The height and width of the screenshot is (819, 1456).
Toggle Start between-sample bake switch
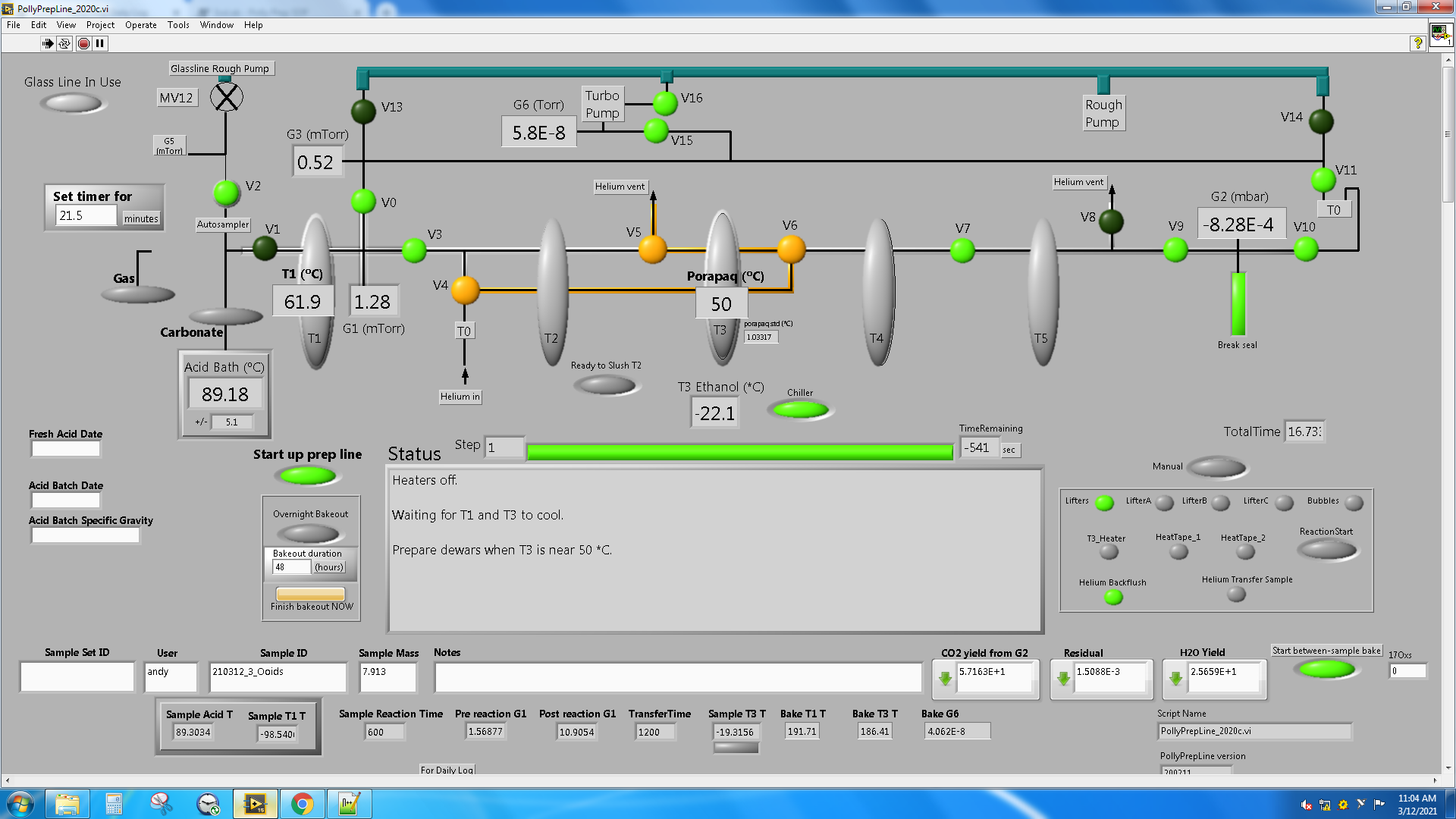[x=1327, y=669]
